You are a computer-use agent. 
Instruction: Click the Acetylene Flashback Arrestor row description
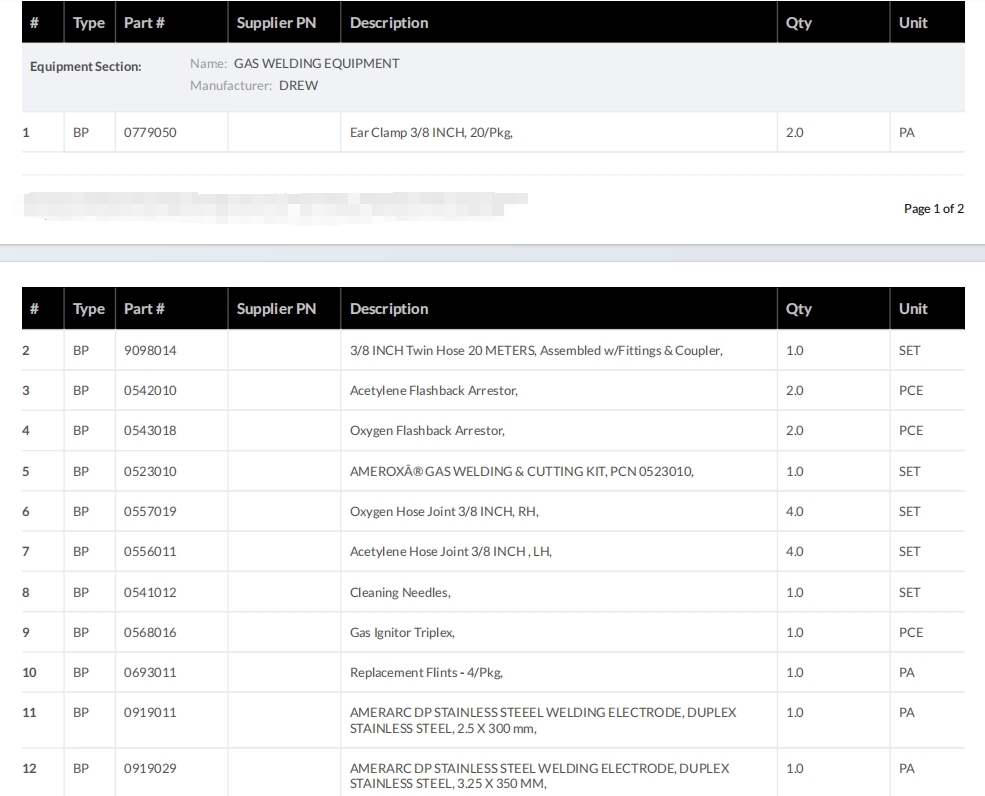coord(434,391)
